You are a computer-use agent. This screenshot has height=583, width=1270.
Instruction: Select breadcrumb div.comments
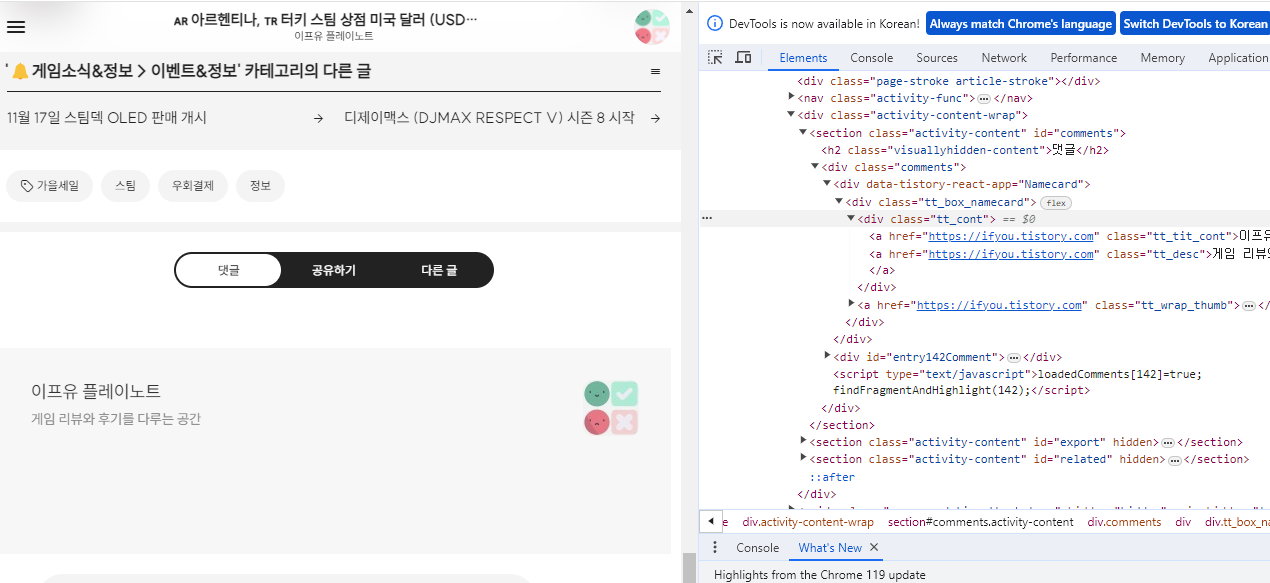click(x=1124, y=522)
